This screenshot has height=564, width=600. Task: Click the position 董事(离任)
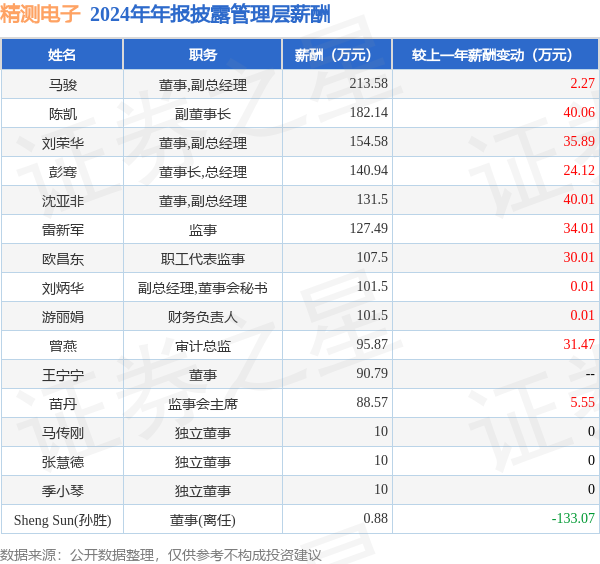point(202,520)
